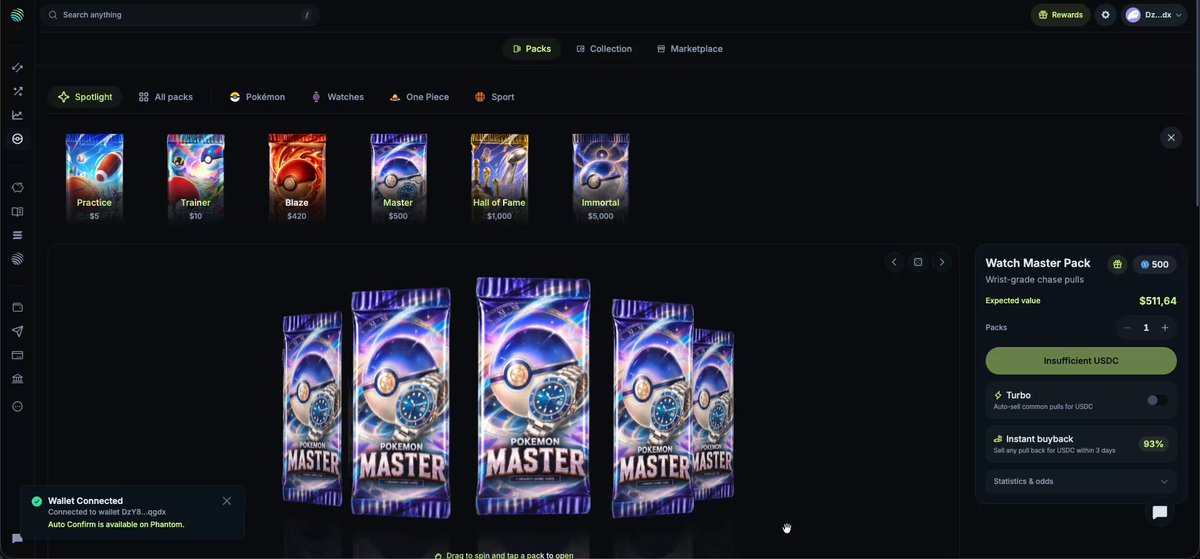Select the Watches category filter
Screen dimensions: 1200x559
pyautogui.click(x=338, y=97)
